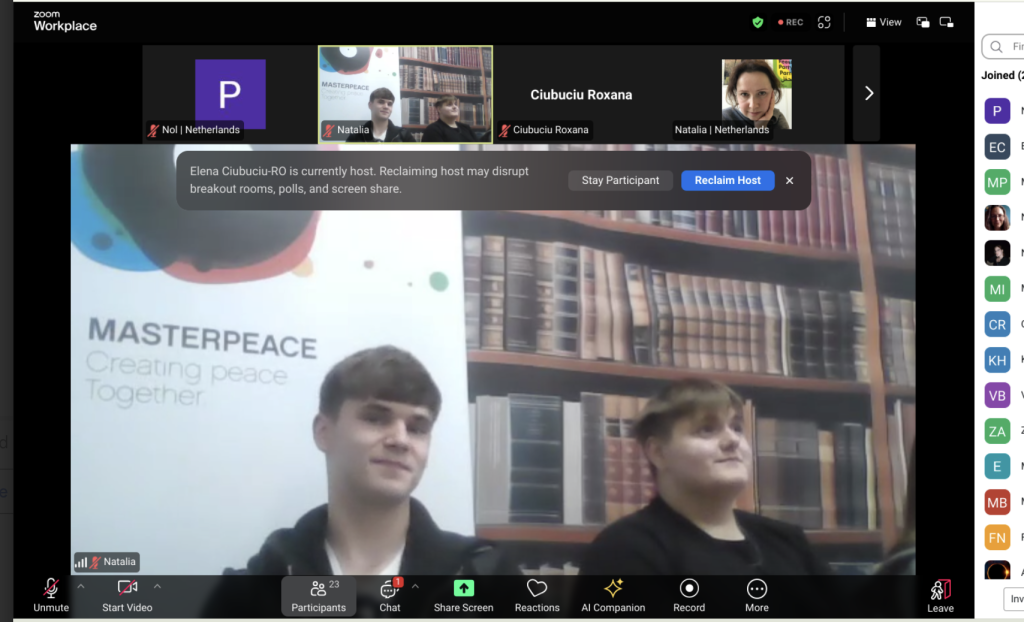Click the Reclaim Host button
The width and height of the screenshot is (1024, 622).
pyautogui.click(x=727, y=181)
